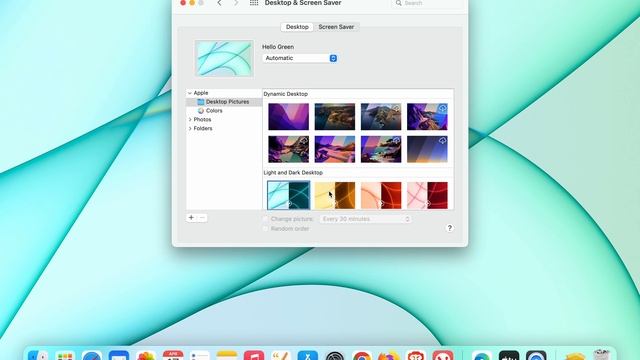Screen dimensions: 640x360
Task: Choose the pink and purple illustrated hills wallpaper
Action: (x=335, y=149)
